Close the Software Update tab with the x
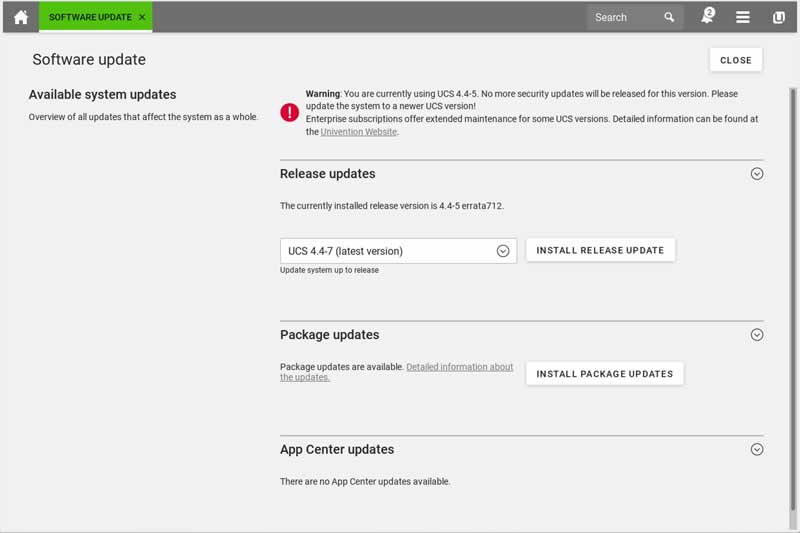 (x=142, y=17)
